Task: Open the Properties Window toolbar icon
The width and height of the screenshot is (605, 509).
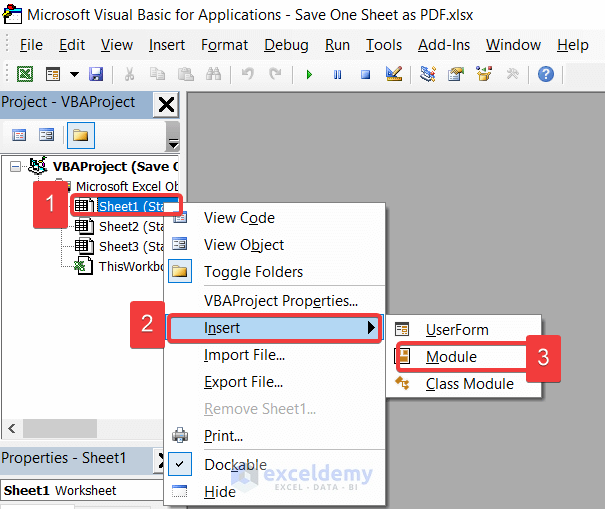Action: (456, 74)
